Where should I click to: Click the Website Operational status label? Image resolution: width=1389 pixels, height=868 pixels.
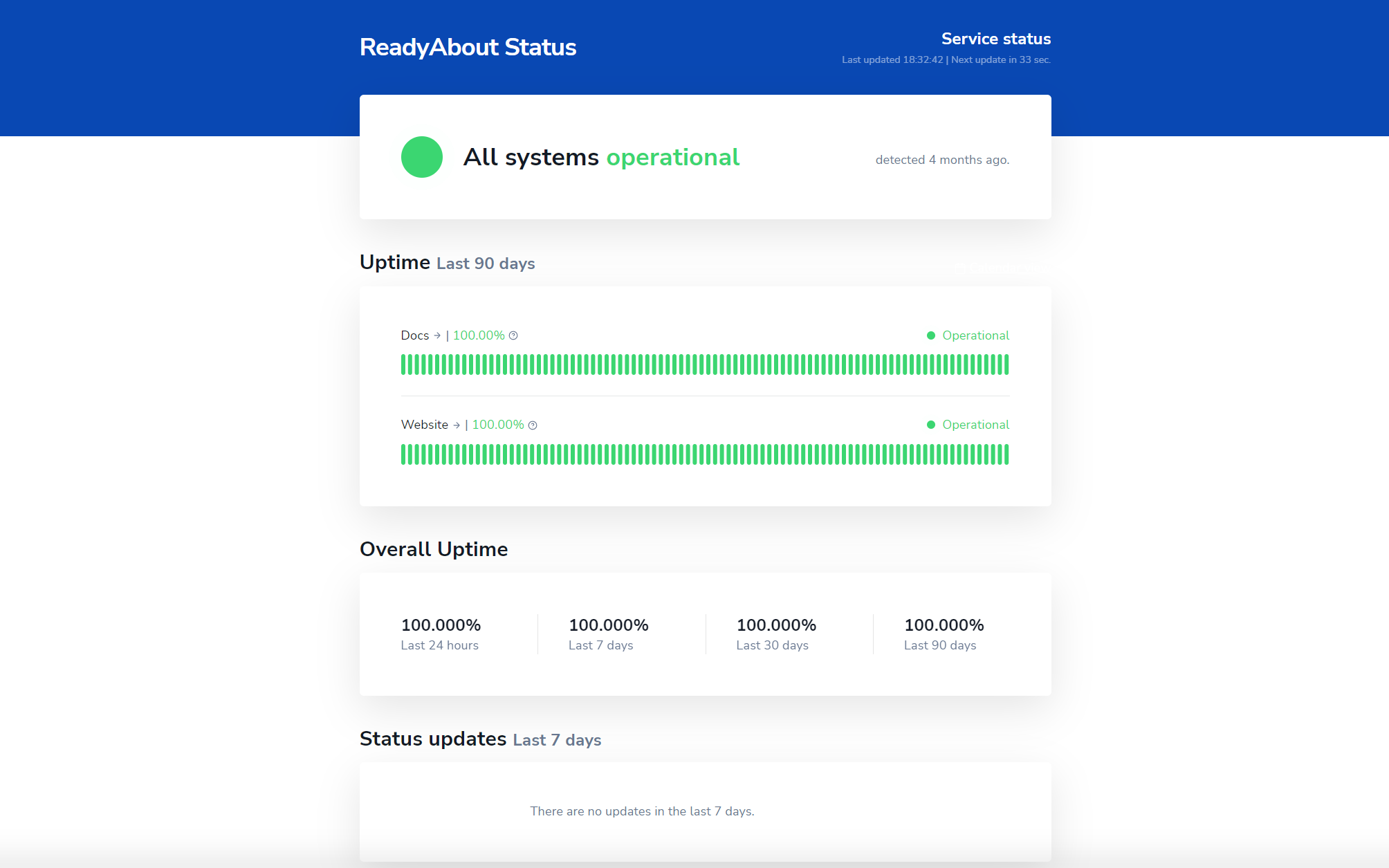click(x=975, y=425)
